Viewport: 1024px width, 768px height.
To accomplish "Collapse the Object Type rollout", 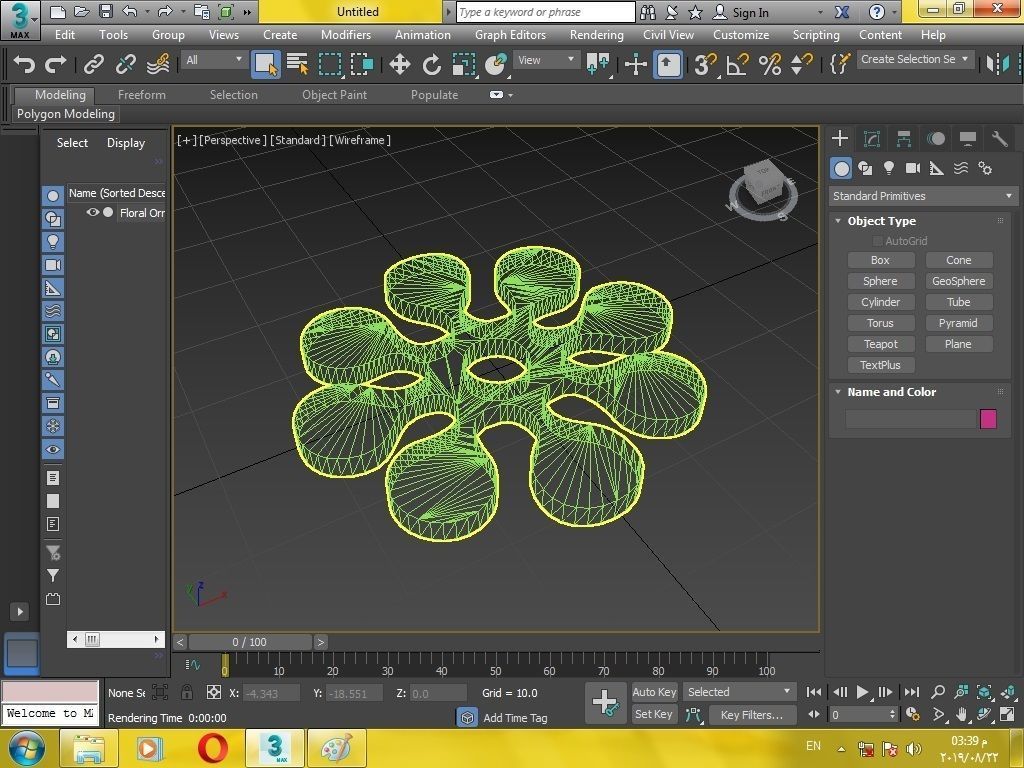I will (838, 221).
